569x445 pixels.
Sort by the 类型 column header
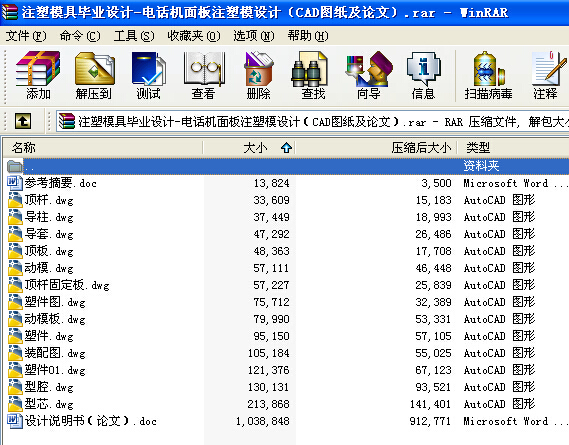[513, 148]
